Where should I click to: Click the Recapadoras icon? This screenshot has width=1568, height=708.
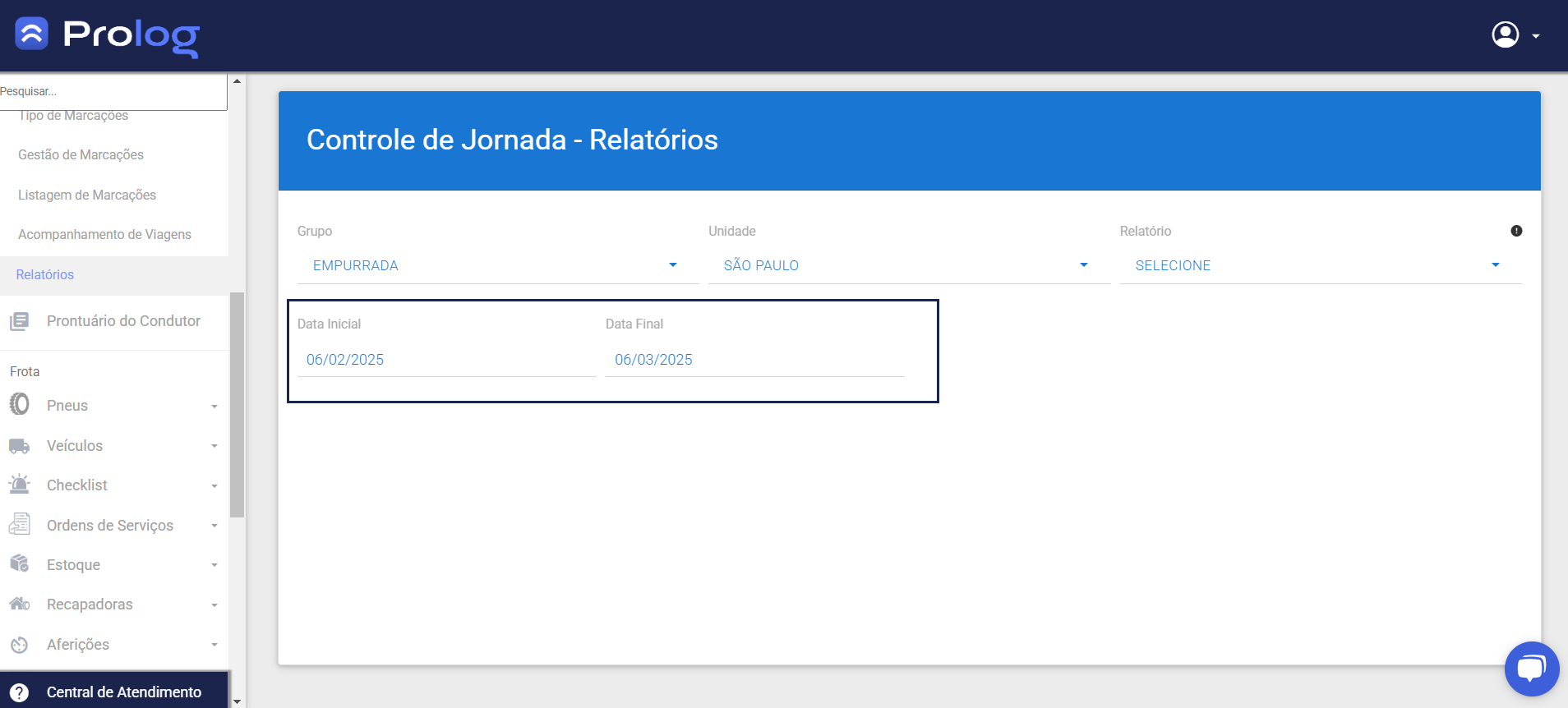[x=19, y=604]
